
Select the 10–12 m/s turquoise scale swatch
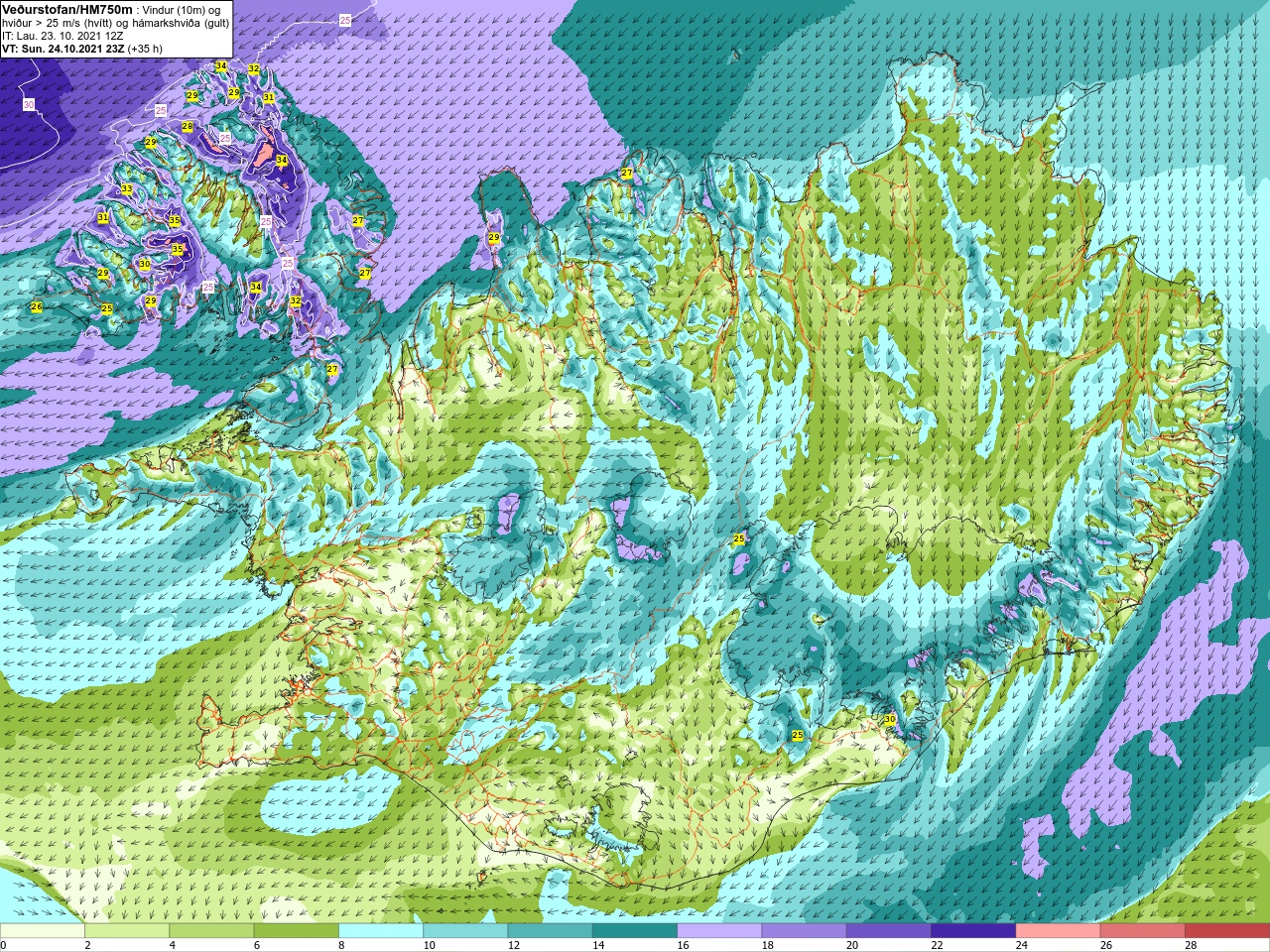click(x=465, y=931)
